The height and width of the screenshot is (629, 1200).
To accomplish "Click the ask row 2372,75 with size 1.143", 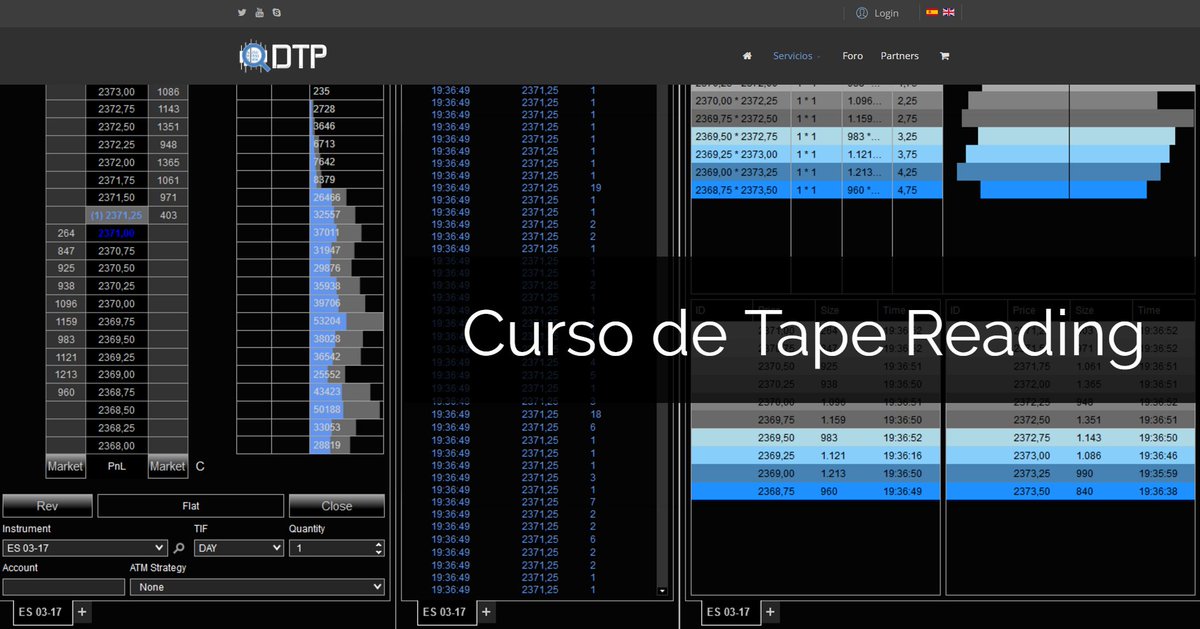I will pyautogui.click(x=1070, y=438).
